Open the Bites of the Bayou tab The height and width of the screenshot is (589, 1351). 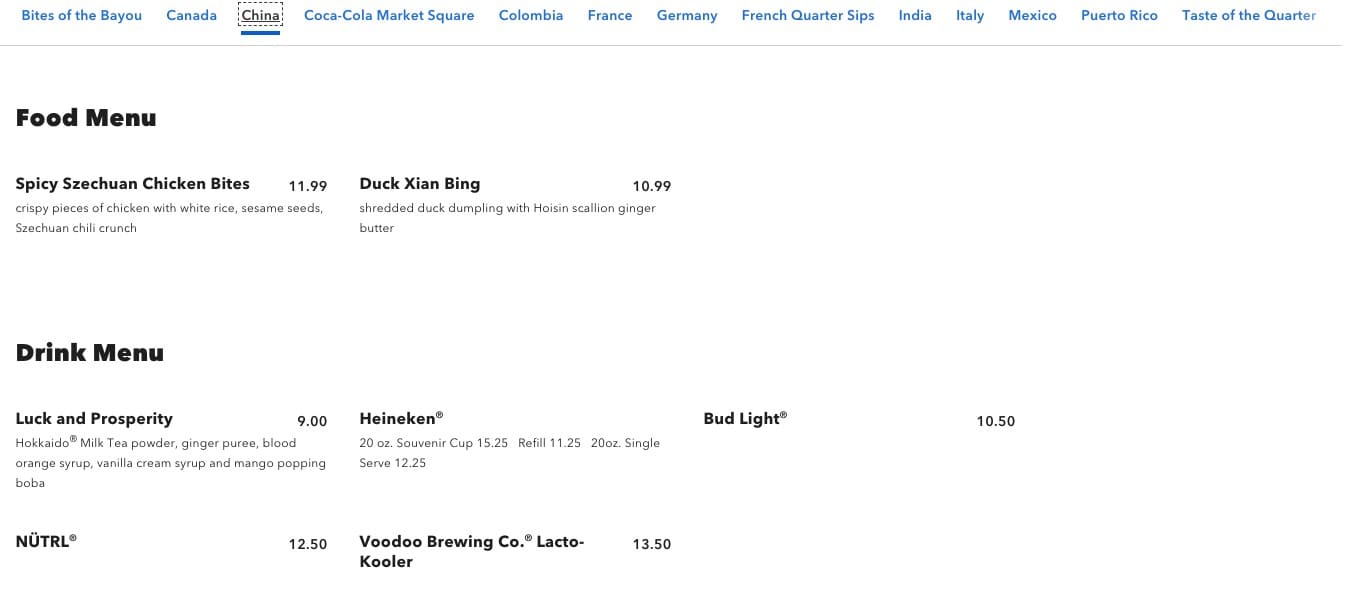tap(81, 16)
